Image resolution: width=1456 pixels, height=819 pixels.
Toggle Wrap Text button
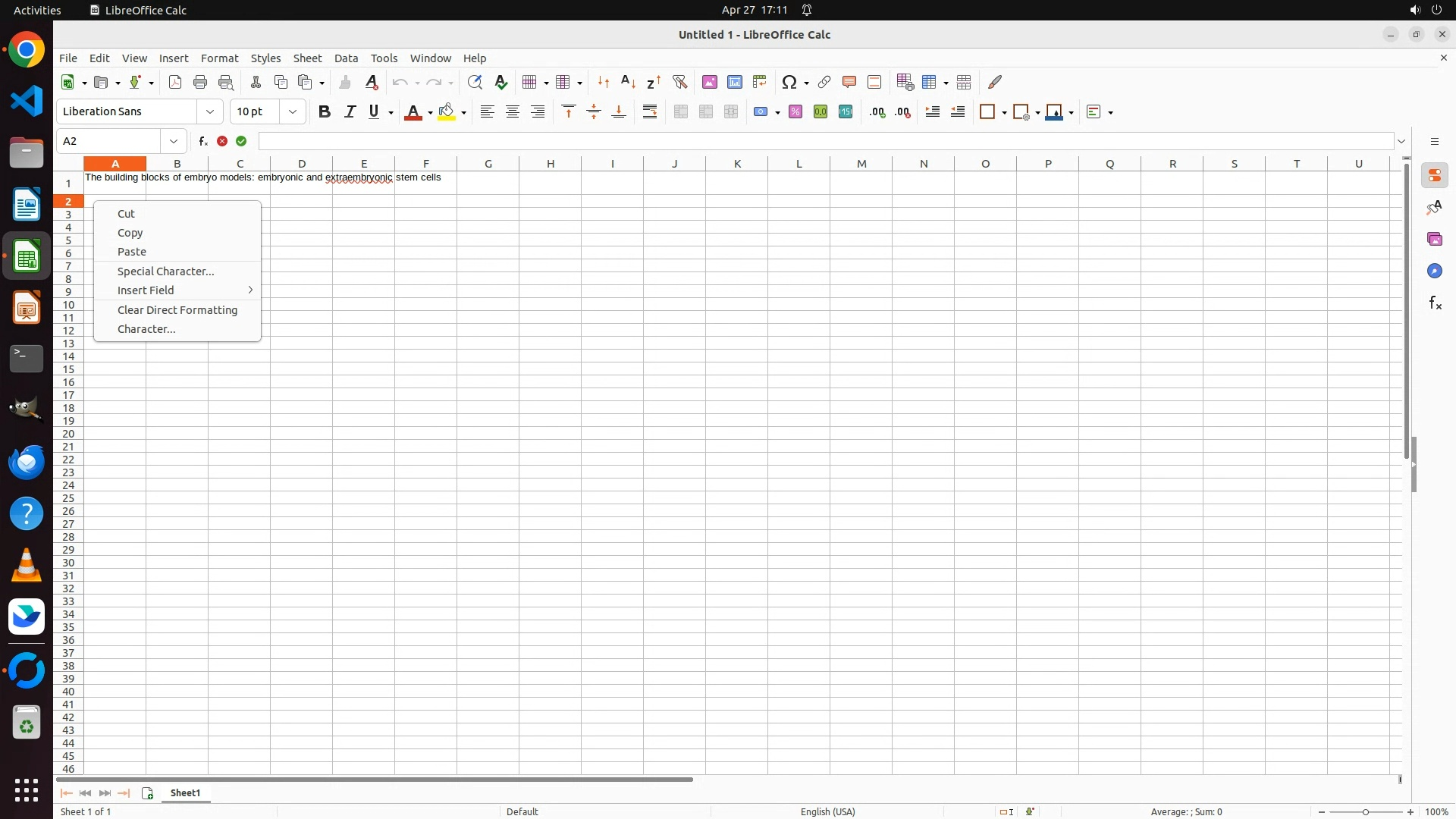tap(650, 111)
